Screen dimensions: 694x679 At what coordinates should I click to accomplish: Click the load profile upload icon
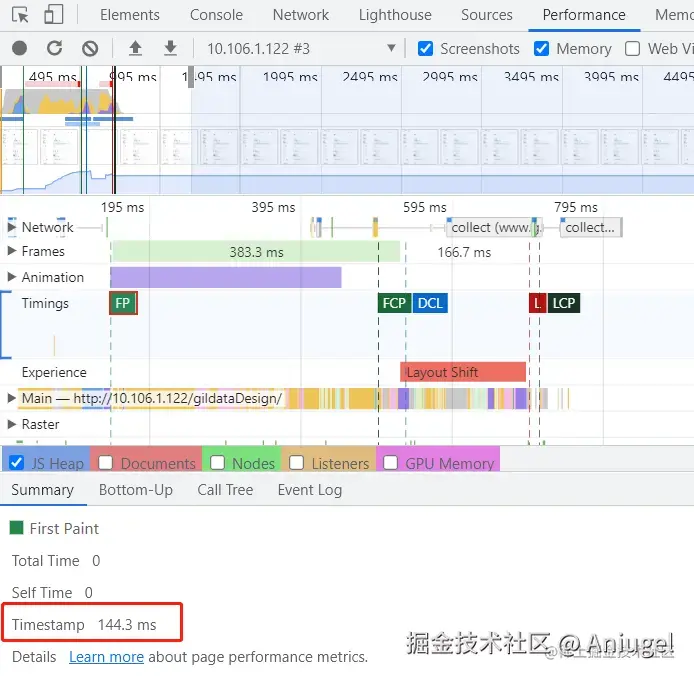tap(135, 48)
